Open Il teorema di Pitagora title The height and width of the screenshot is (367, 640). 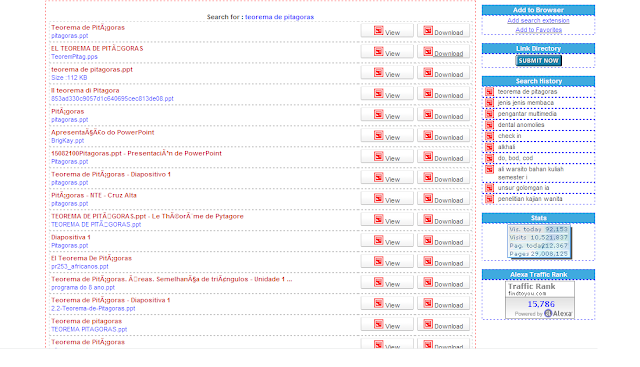tap(85, 90)
